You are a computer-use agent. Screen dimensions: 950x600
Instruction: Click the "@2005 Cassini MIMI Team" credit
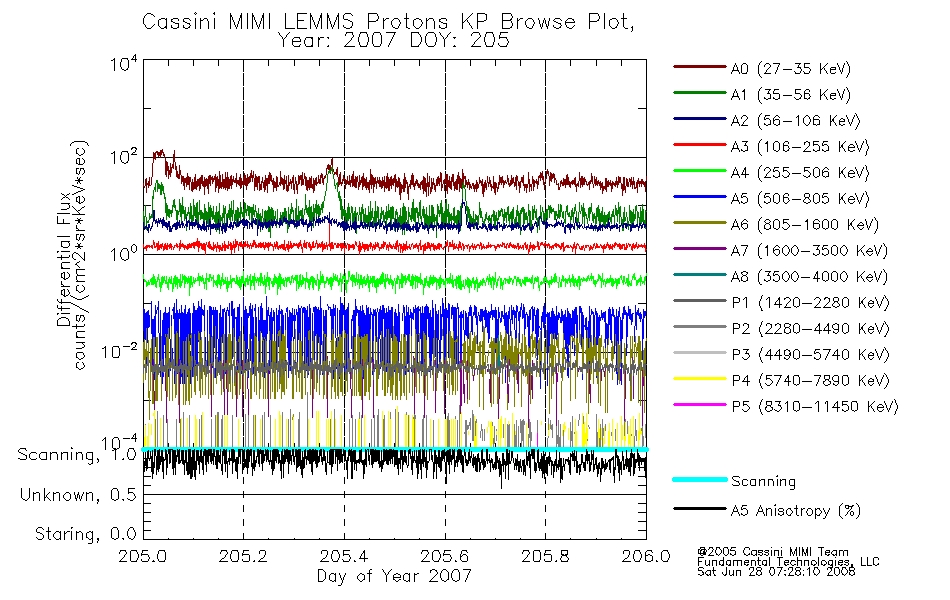click(x=772, y=552)
